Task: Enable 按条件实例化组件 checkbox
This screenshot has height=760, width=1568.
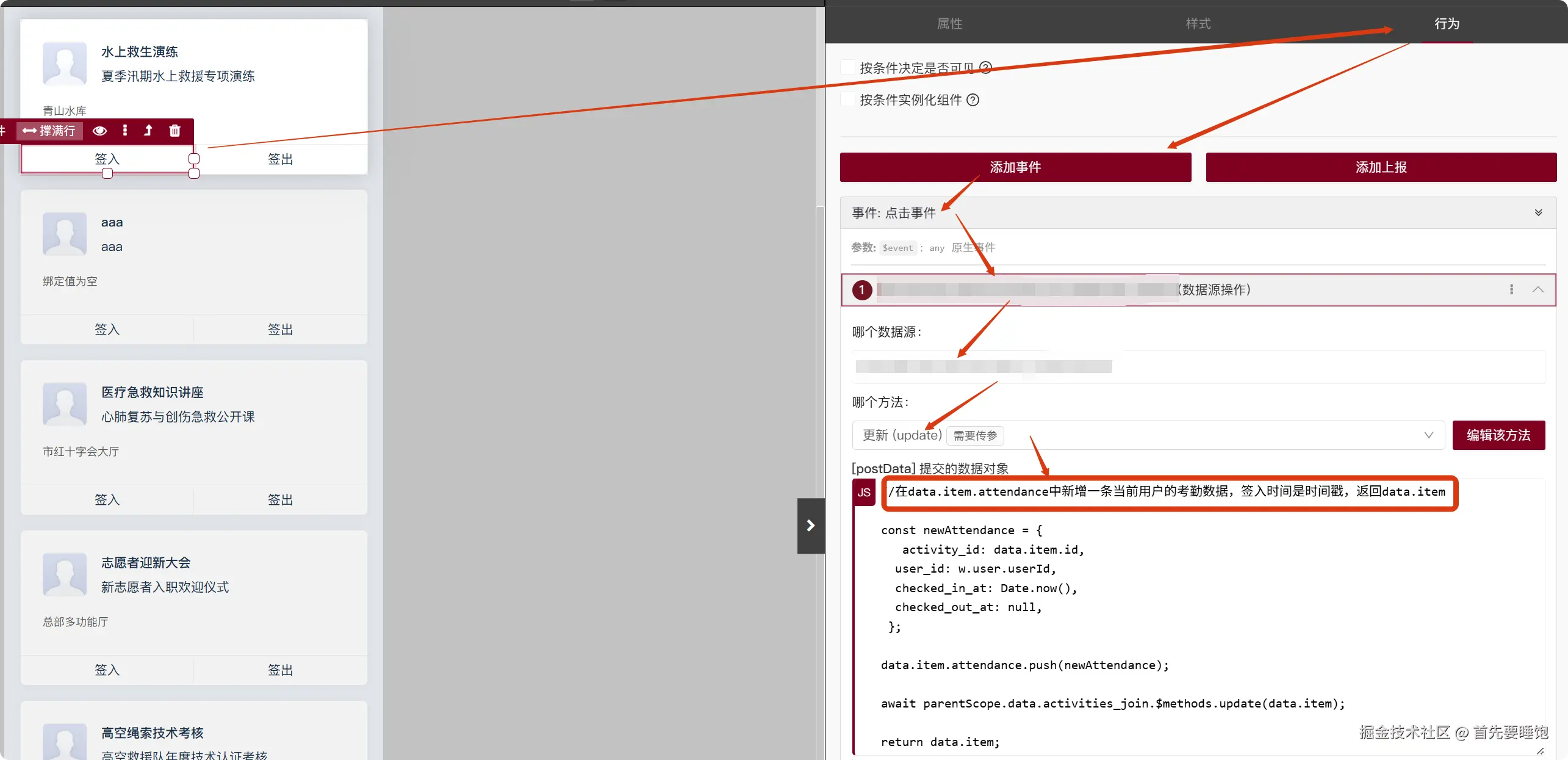Action: click(x=847, y=100)
